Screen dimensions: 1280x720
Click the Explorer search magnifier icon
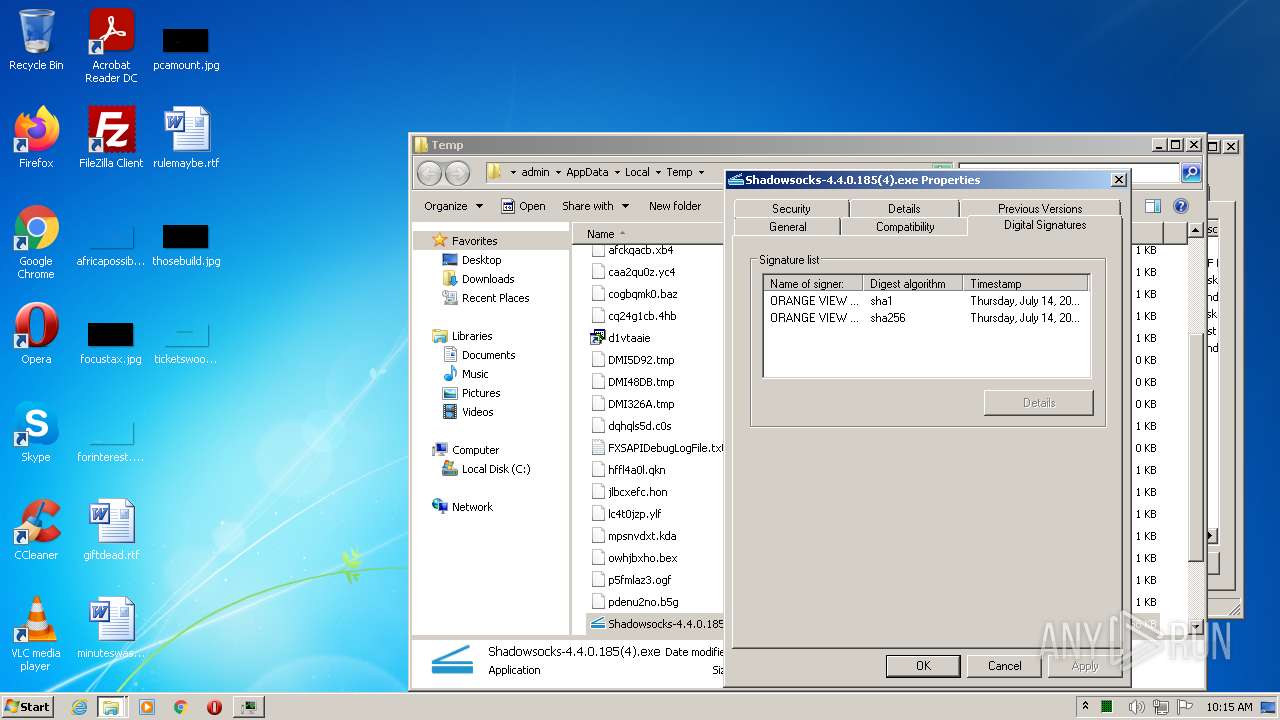tap(1190, 173)
